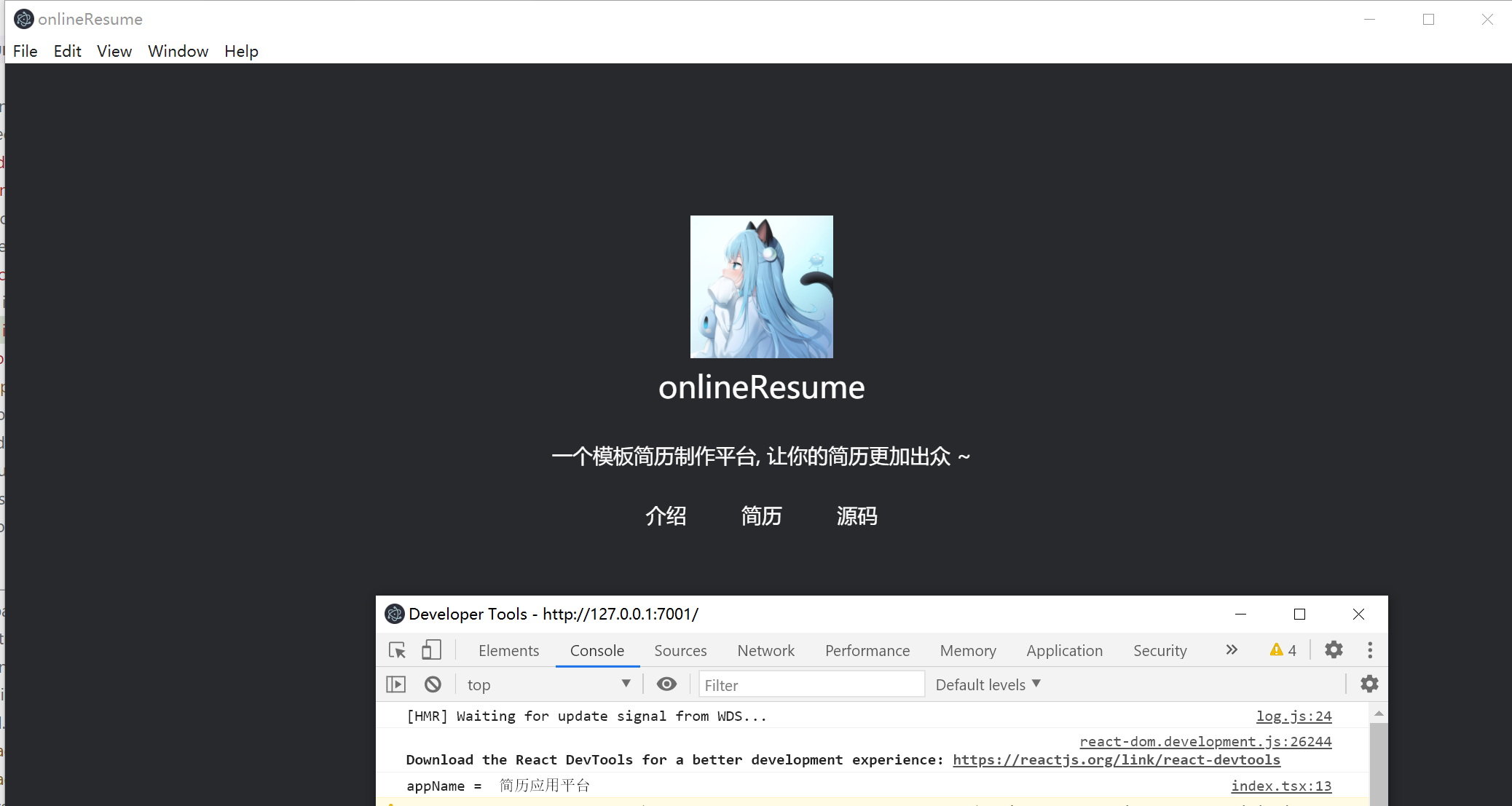Open console sidebar panel icon
Viewport: 1512px width, 806px height.
[395, 684]
